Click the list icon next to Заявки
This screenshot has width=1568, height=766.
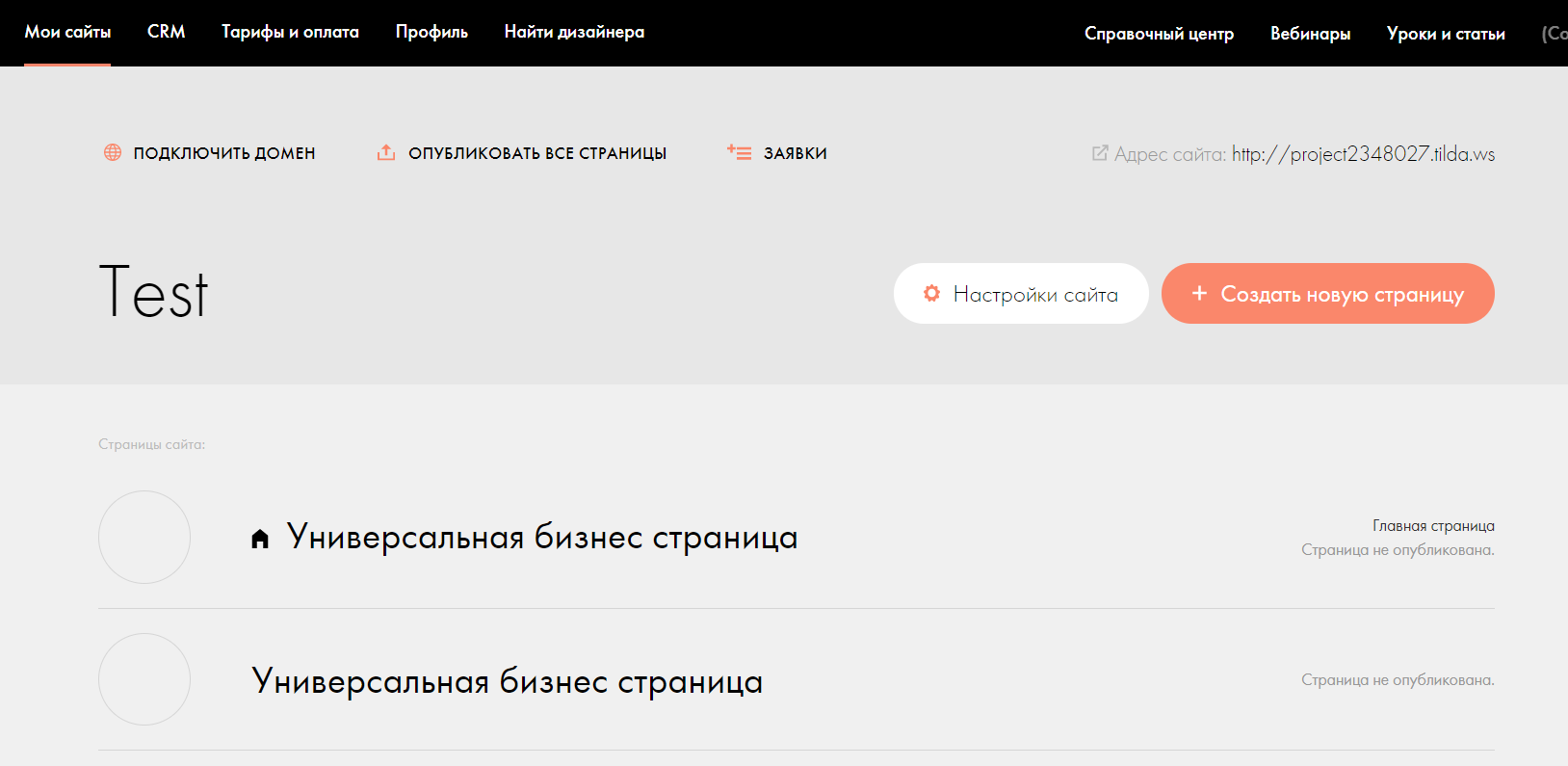coord(739,152)
